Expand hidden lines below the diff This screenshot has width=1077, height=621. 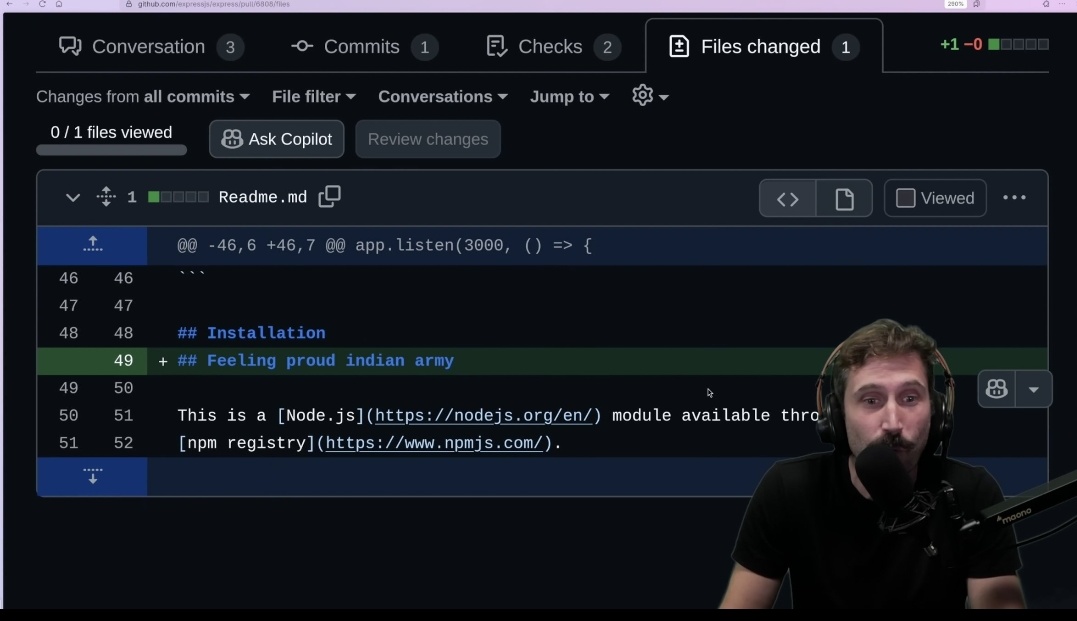tap(92, 476)
